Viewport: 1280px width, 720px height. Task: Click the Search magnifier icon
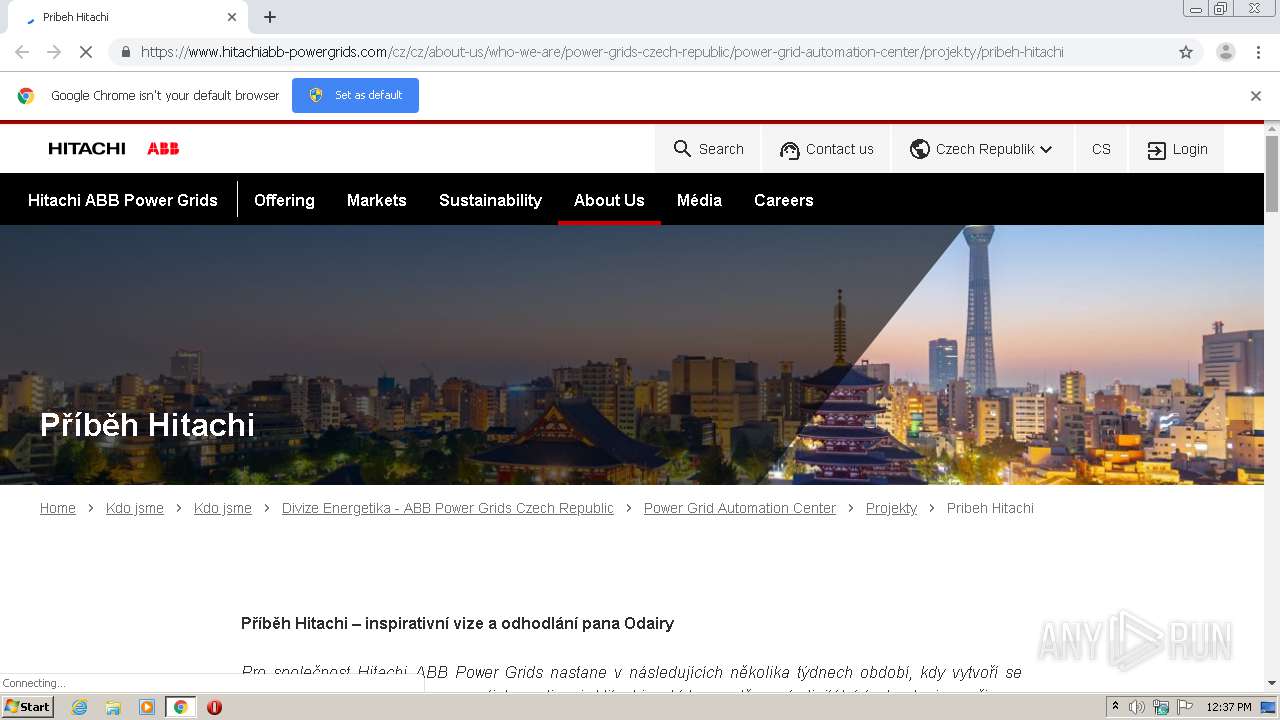click(683, 149)
